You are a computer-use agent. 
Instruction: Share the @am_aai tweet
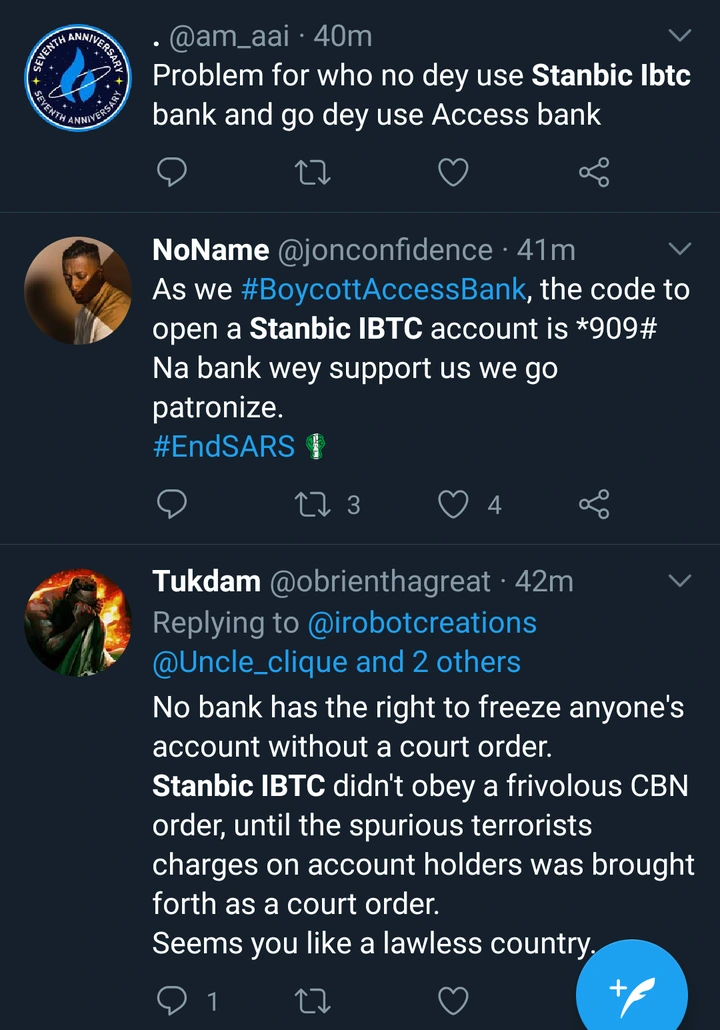pos(594,173)
